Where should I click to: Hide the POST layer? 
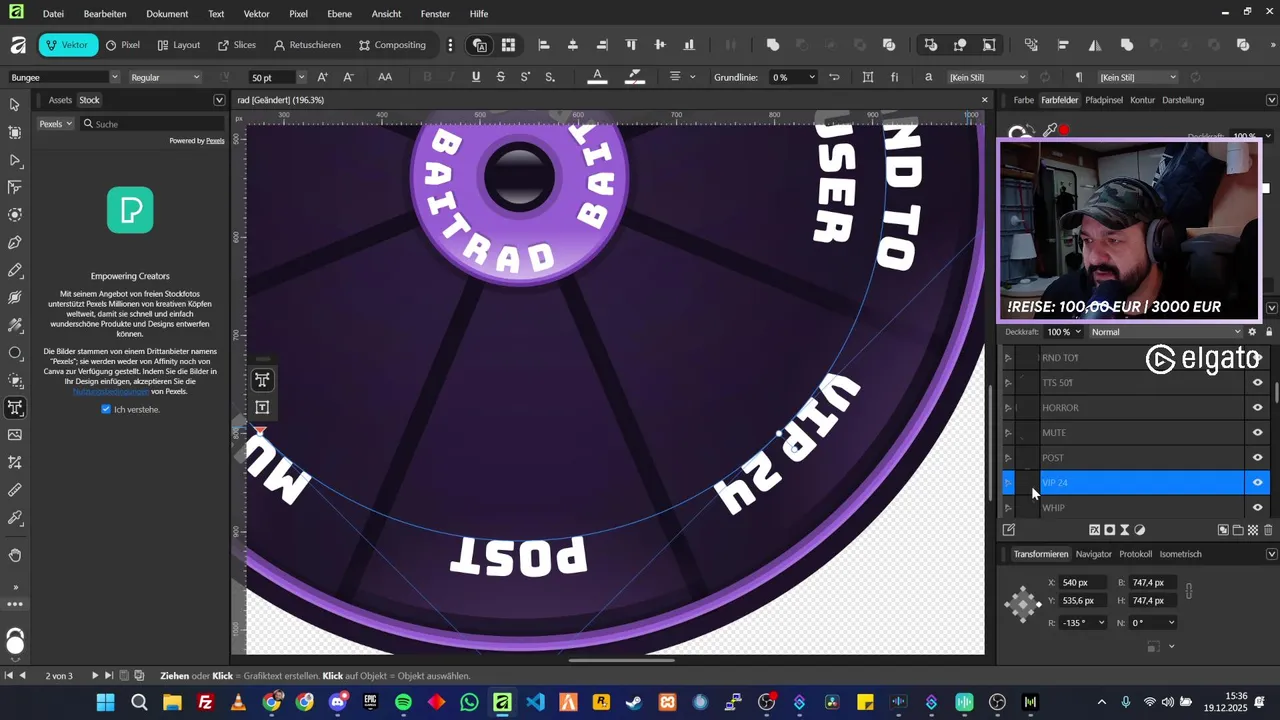click(1258, 457)
